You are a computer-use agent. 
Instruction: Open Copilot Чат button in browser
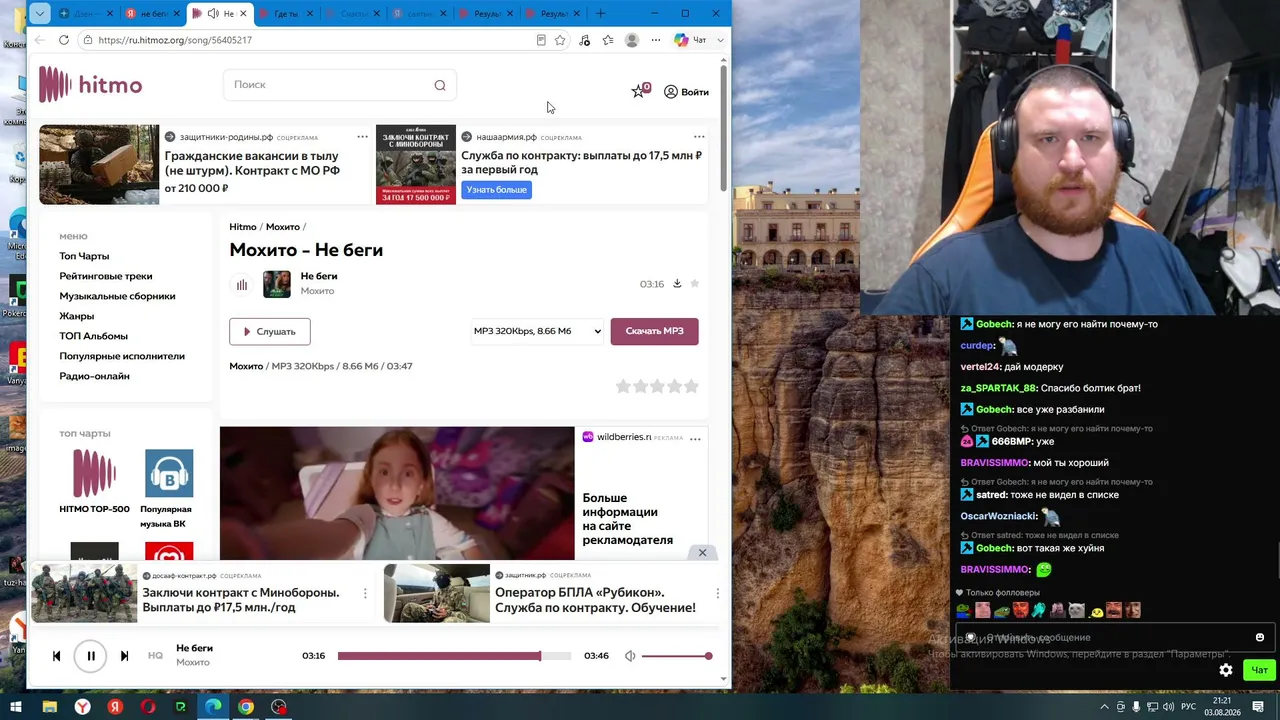pyautogui.click(x=691, y=40)
